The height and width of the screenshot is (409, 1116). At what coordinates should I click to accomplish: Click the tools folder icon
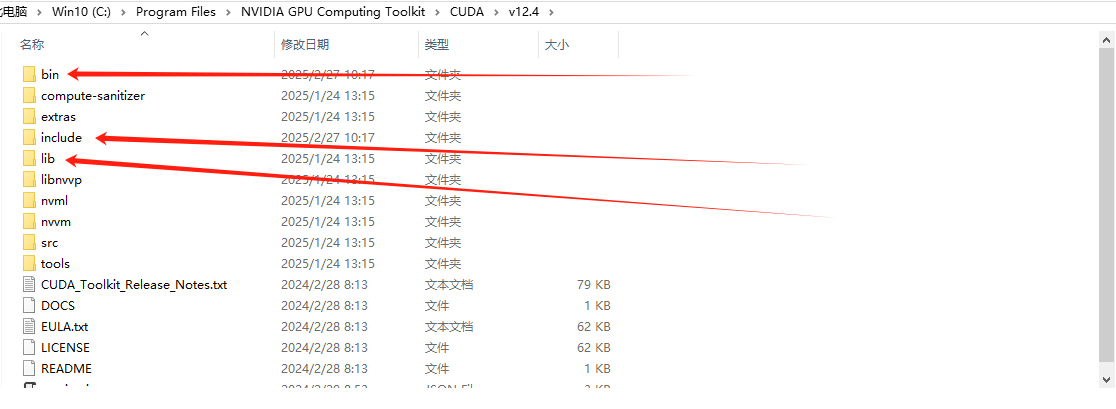(29, 263)
